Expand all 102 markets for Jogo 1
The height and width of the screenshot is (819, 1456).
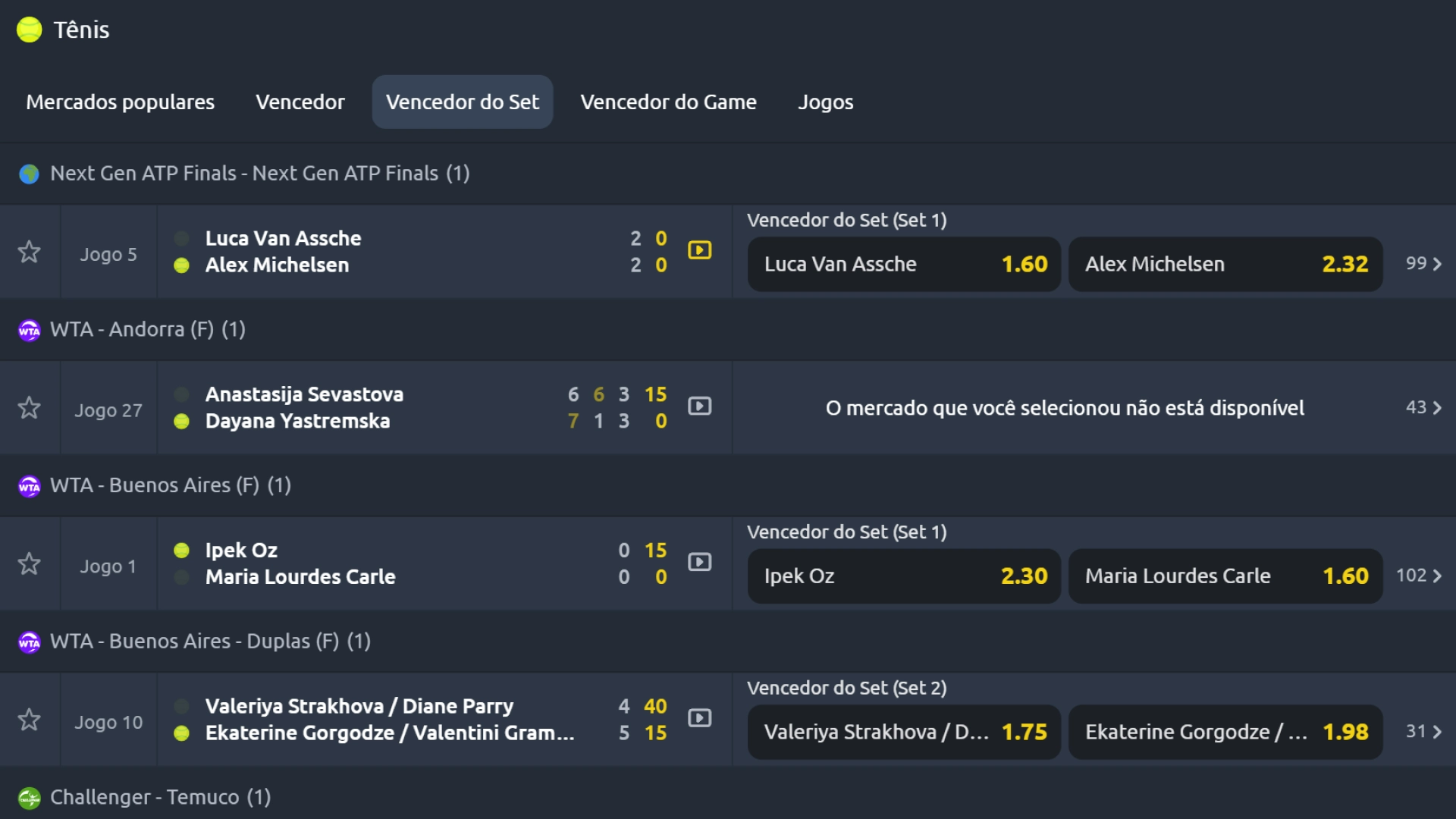(x=1420, y=576)
